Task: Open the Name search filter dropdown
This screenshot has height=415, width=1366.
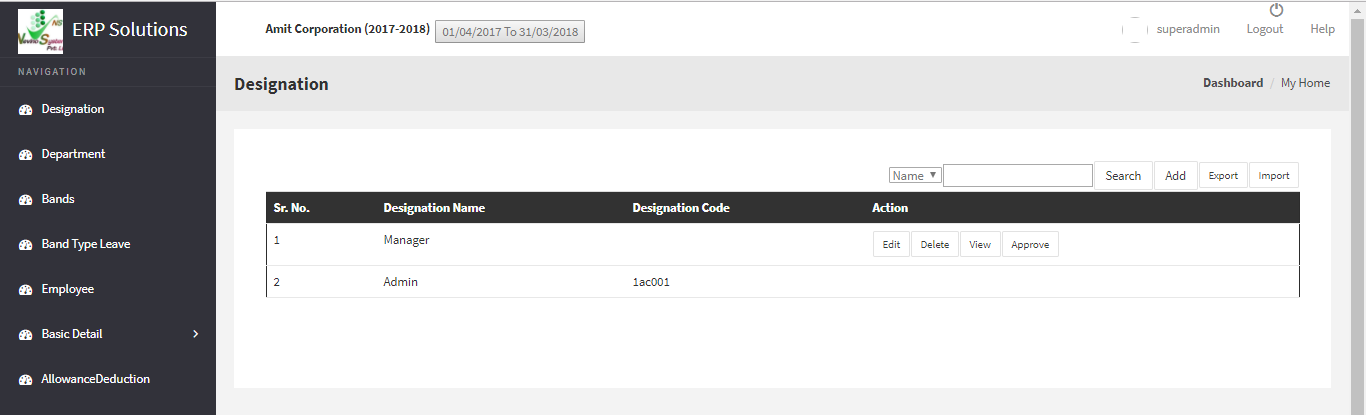Action: (915, 175)
